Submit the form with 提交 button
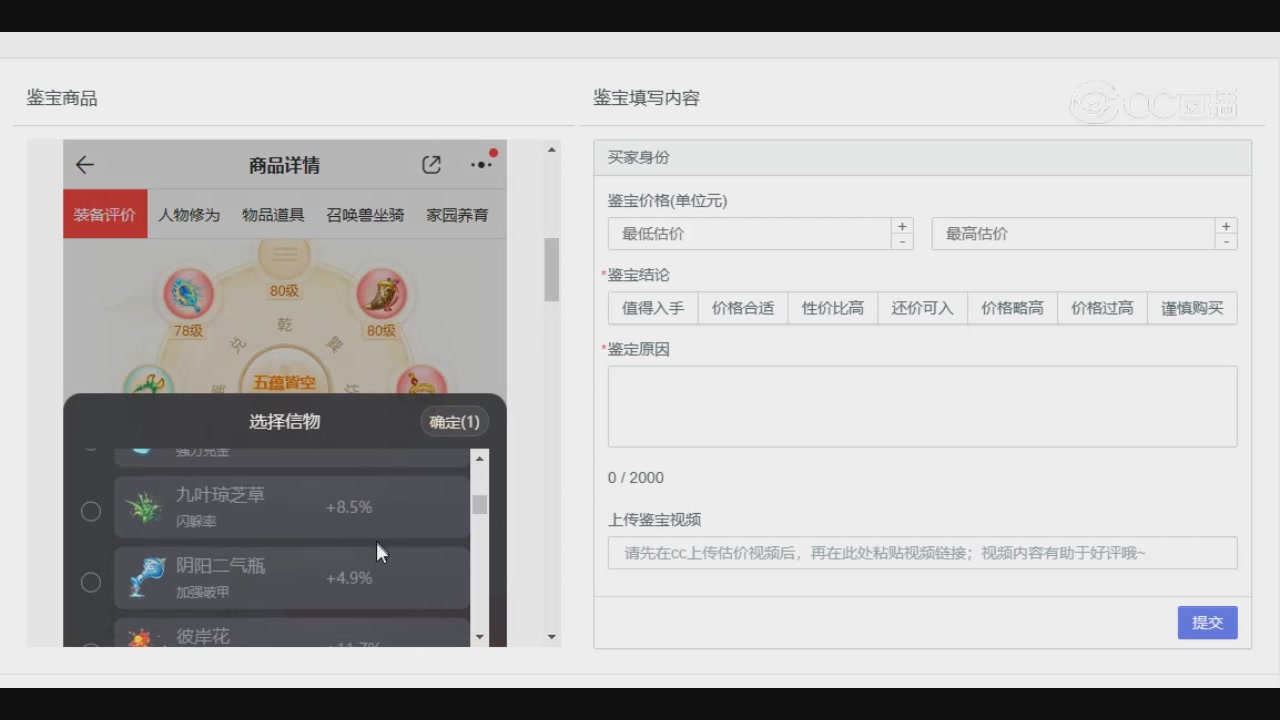1280x720 pixels. (x=1207, y=622)
